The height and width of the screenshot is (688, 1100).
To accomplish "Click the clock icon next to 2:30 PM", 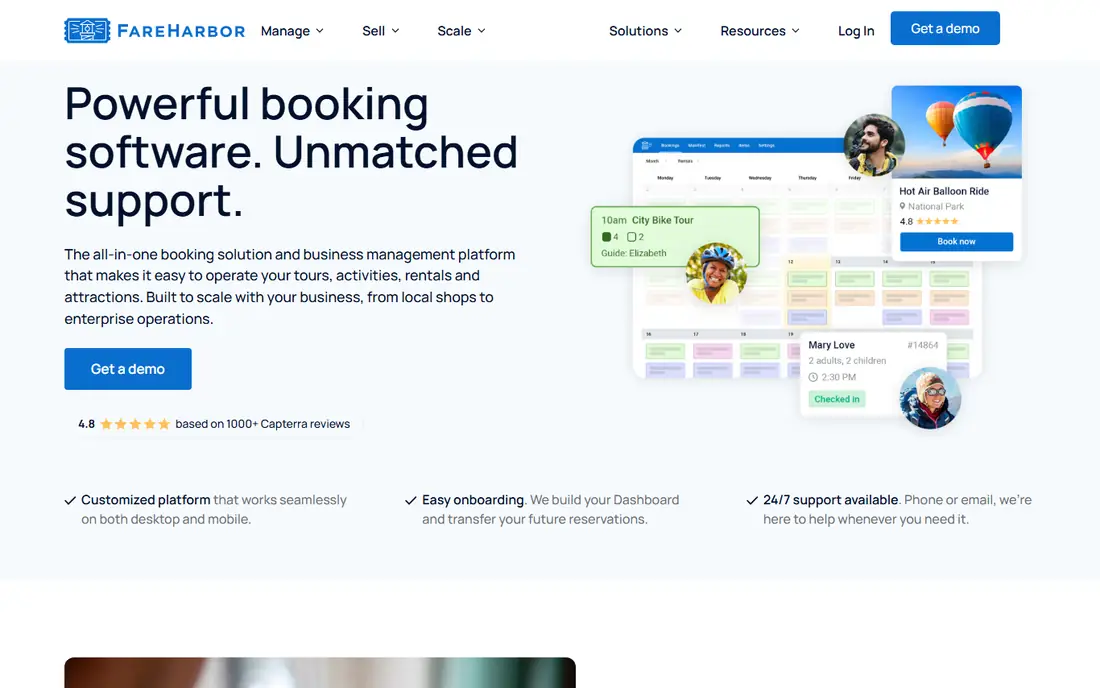I will (x=813, y=377).
